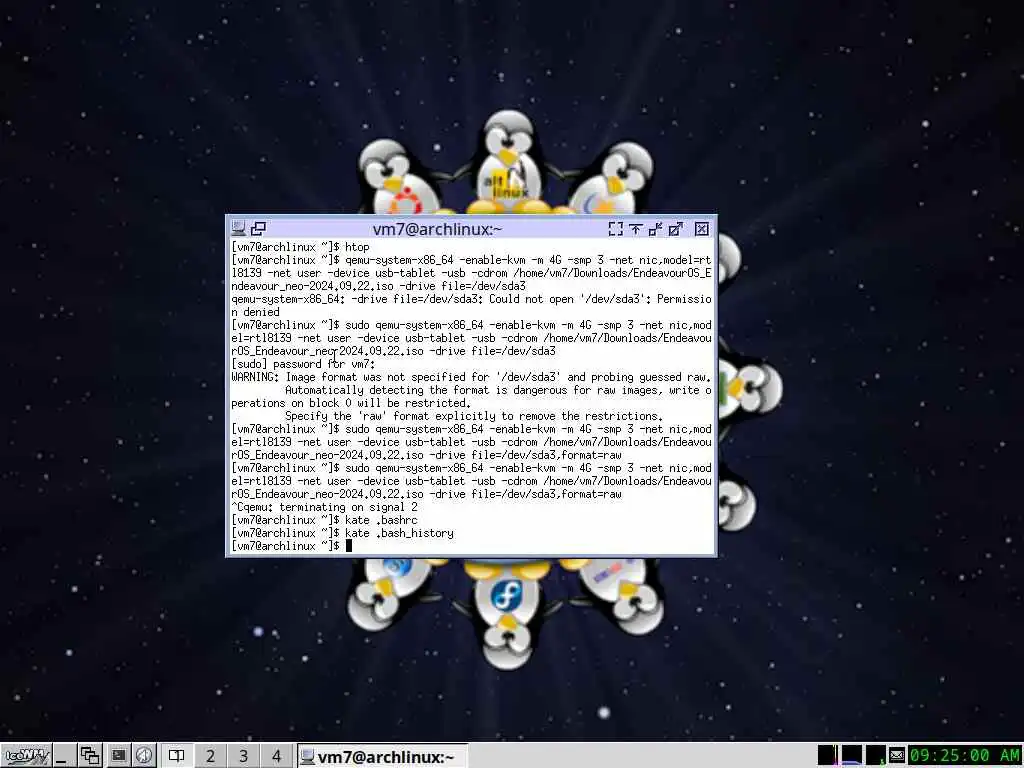Screen dimensions: 1024x768
Task: Click the overlapping-windows icon in terminal titlebar
Action: (258, 228)
